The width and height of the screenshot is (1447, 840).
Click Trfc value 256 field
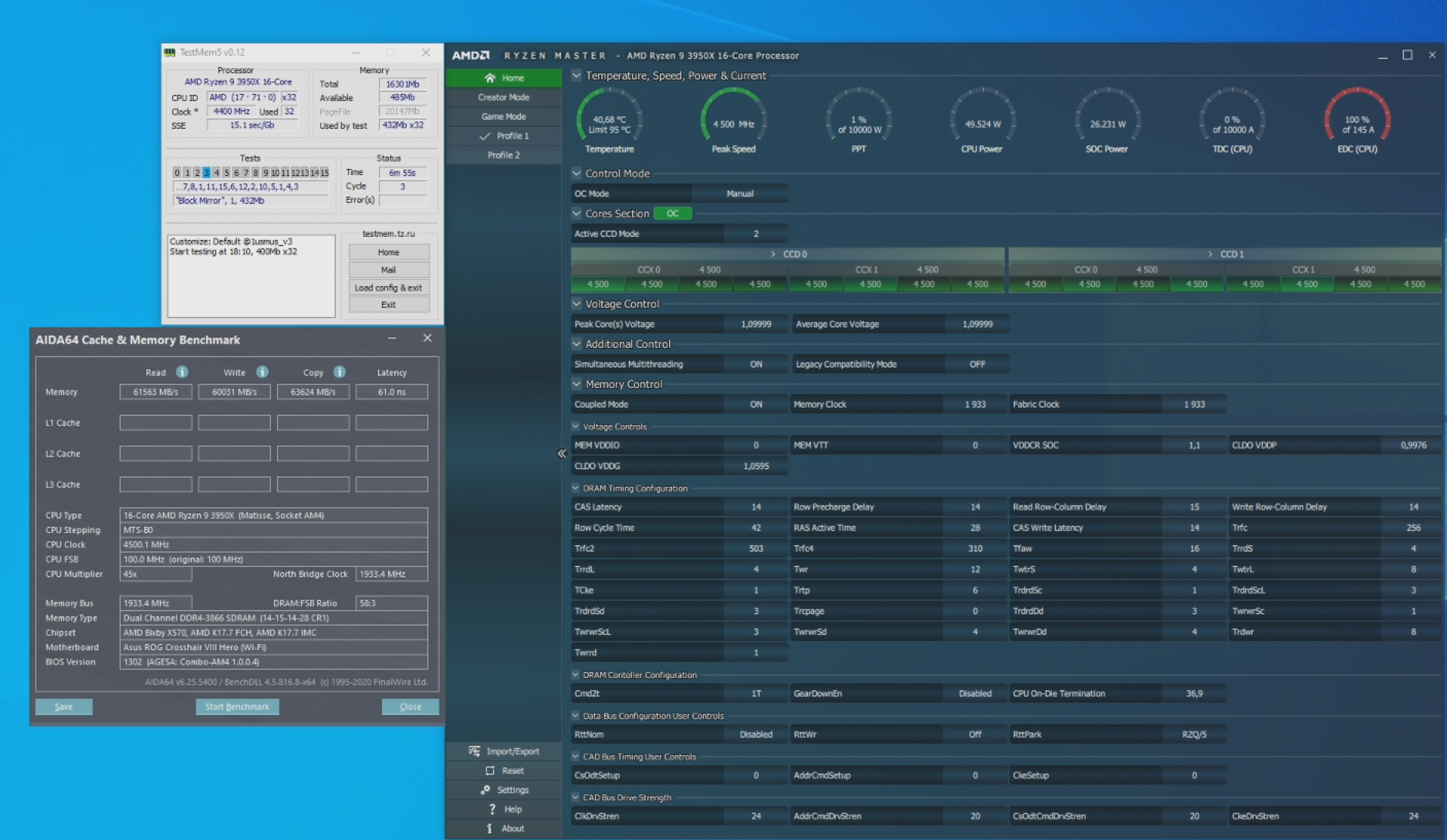1413,528
